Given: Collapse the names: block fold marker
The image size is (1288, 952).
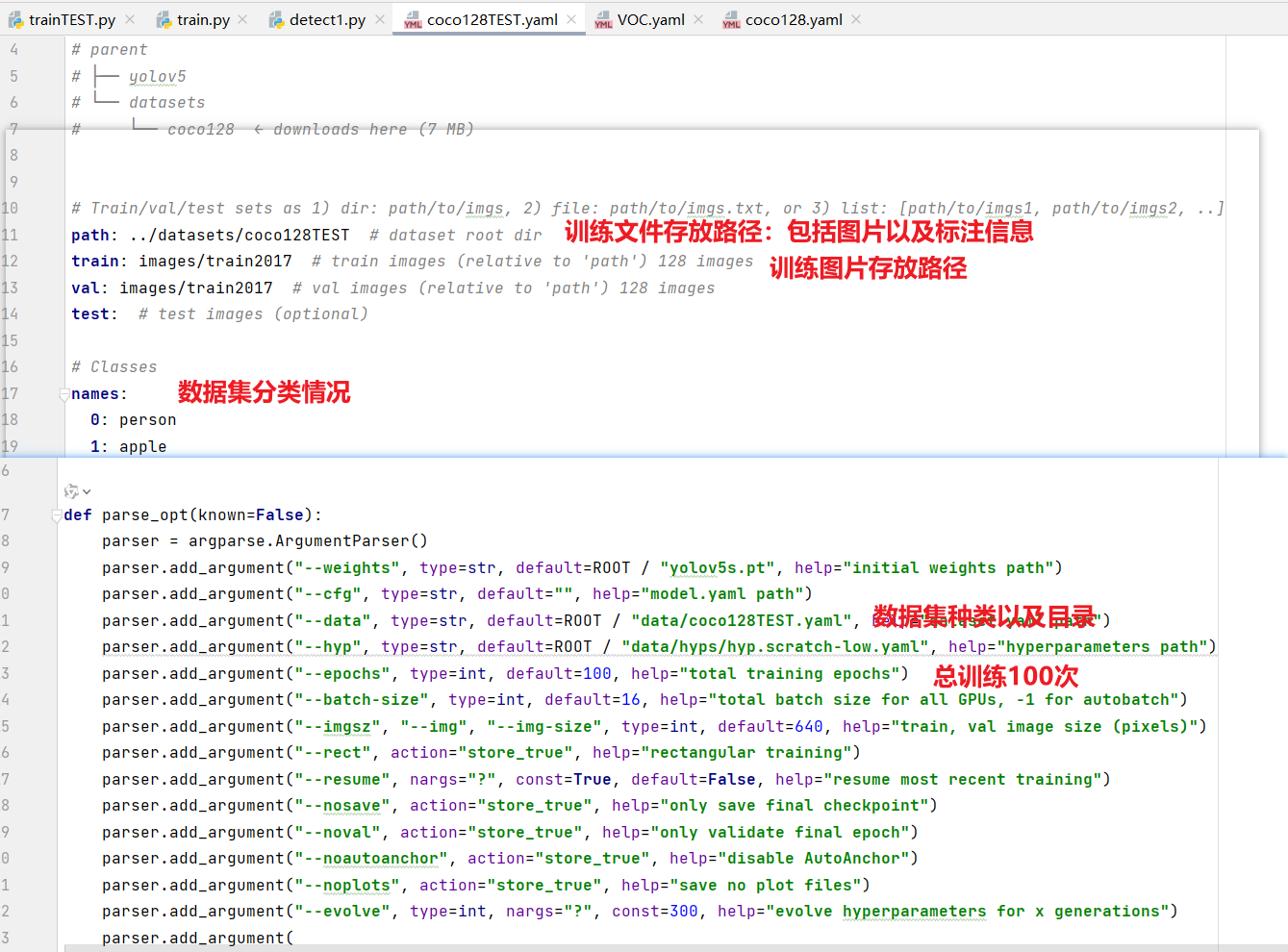Looking at the screenshot, I should [64, 394].
